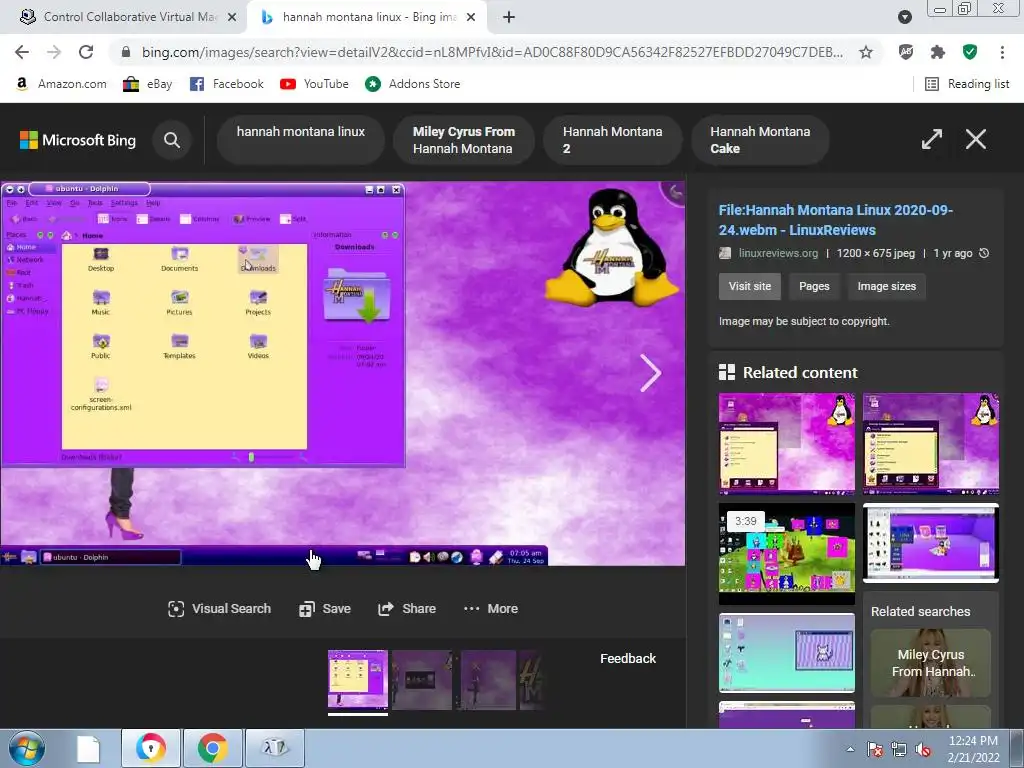Close the hannah montana linux Bing tab
1024x768 pixels.
pyautogui.click(x=471, y=17)
